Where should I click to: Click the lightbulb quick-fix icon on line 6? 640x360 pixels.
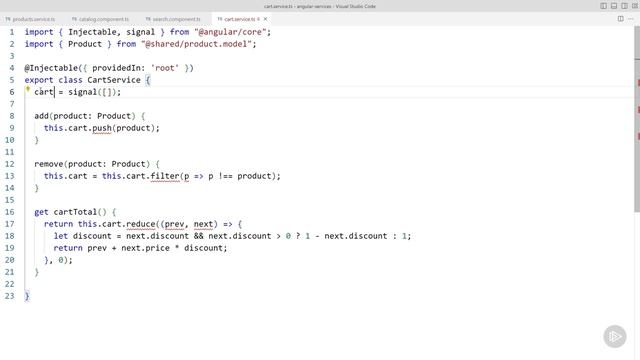pos(28,89)
